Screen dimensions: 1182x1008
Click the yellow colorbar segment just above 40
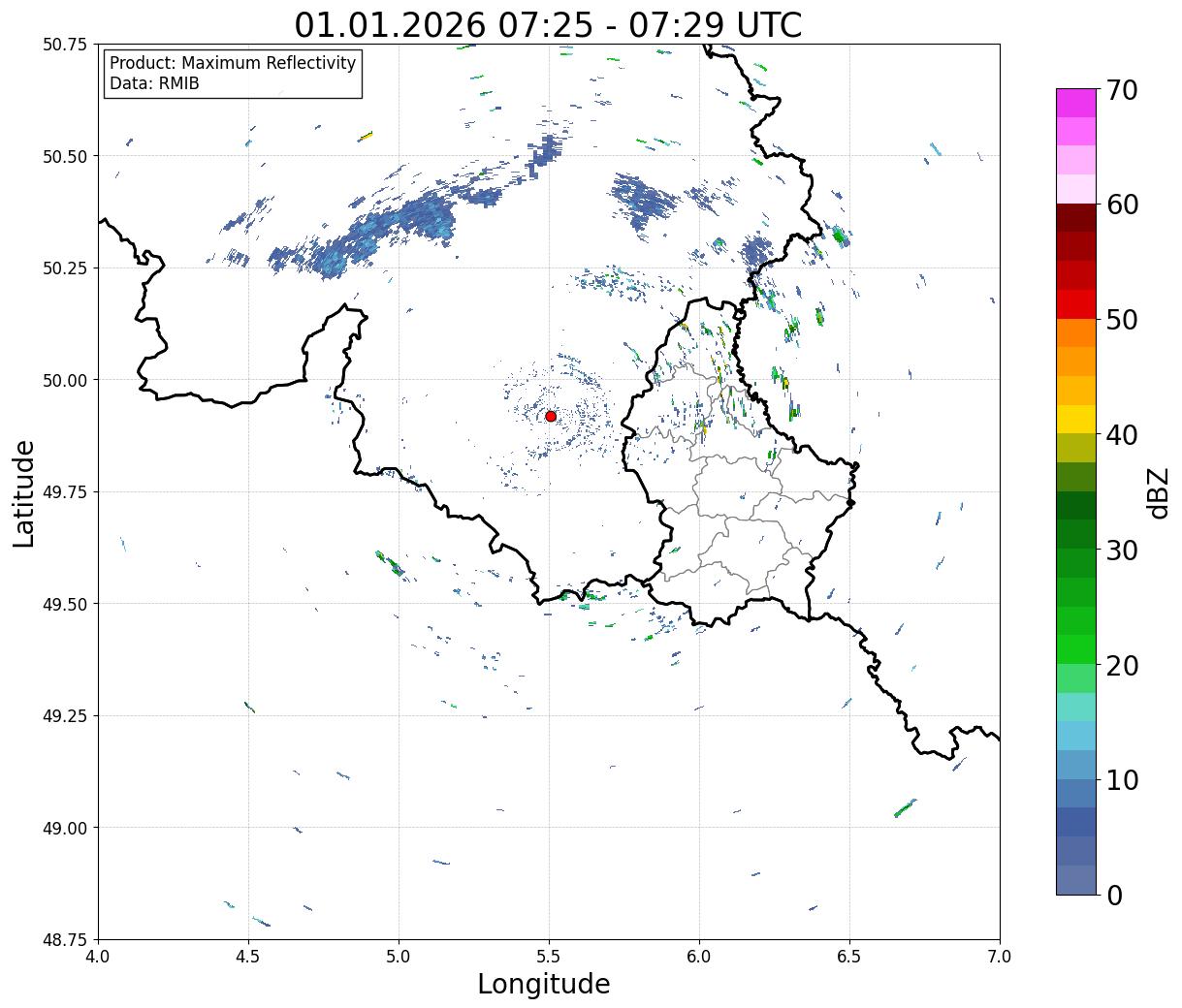pyautogui.click(x=1076, y=420)
